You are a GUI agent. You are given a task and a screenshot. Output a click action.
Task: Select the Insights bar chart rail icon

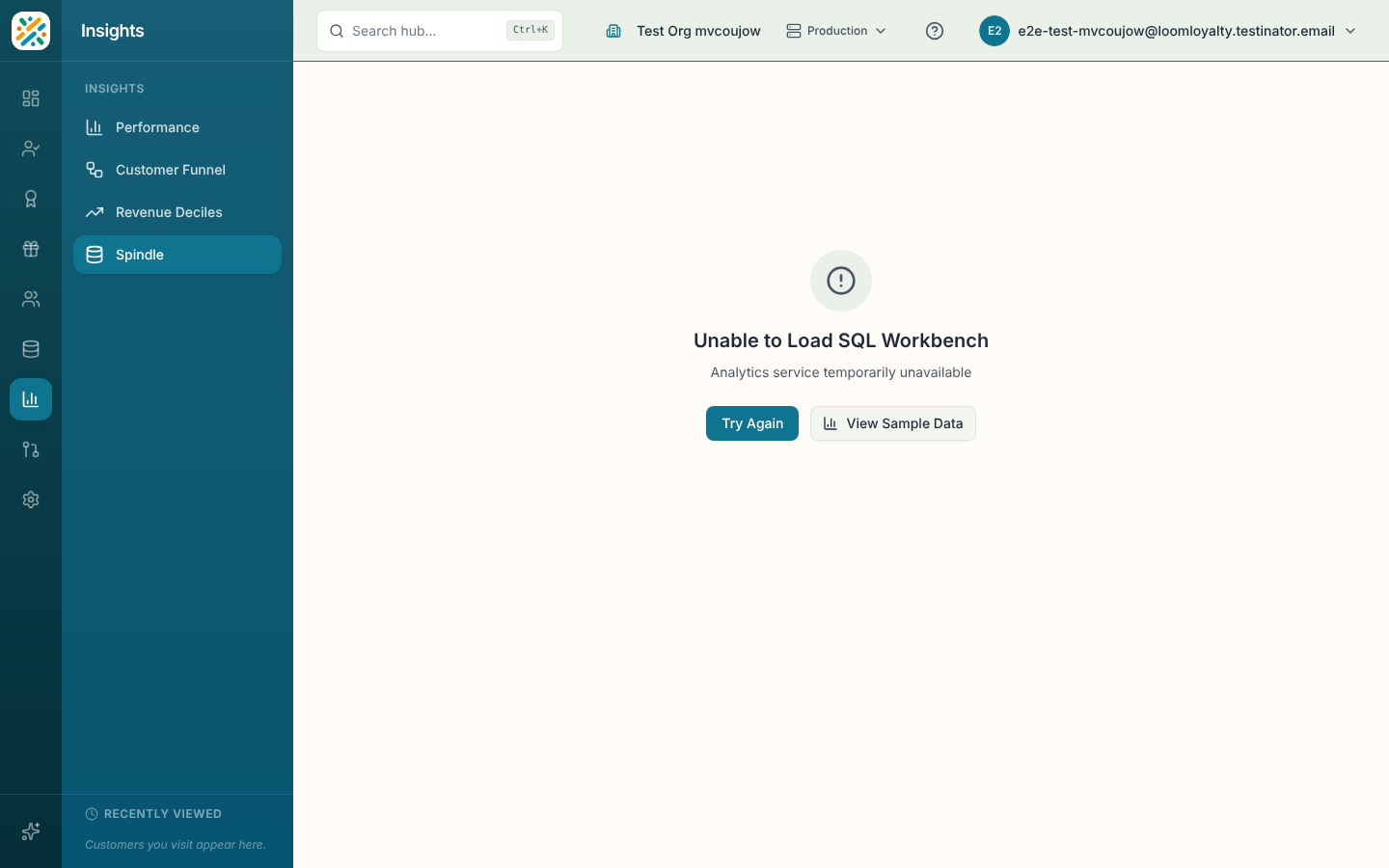pyautogui.click(x=31, y=399)
